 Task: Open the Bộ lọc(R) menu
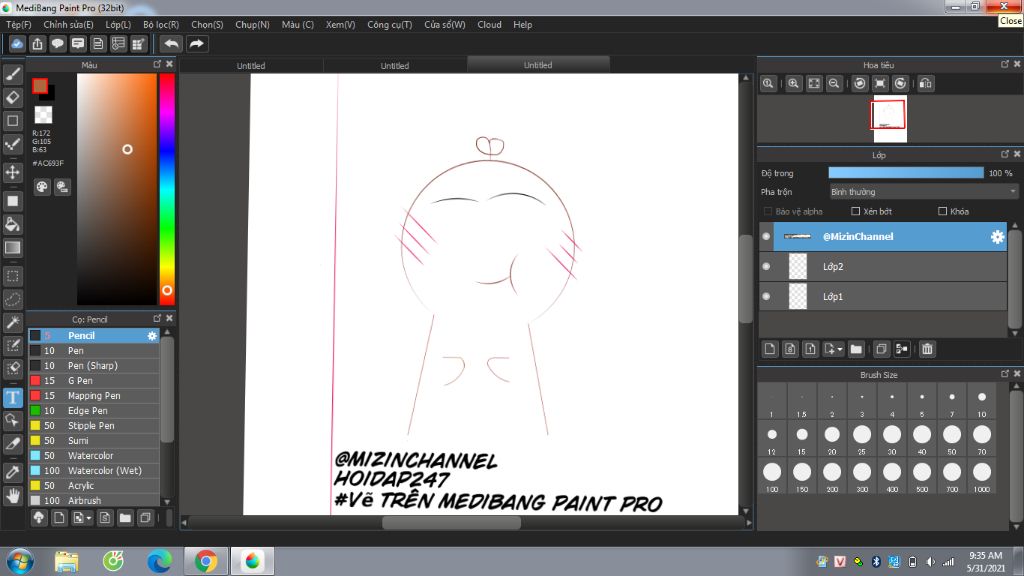[x=161, y=24]
